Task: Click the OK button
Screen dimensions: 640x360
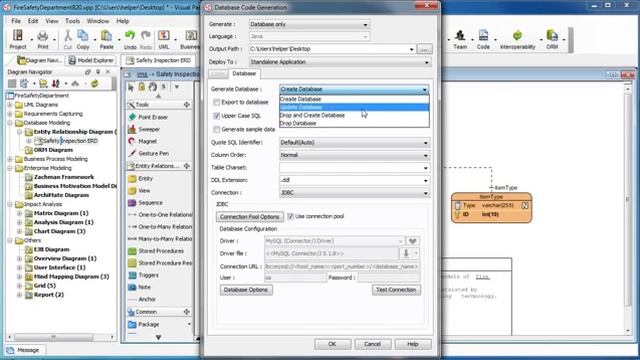Action: [332, 344]
